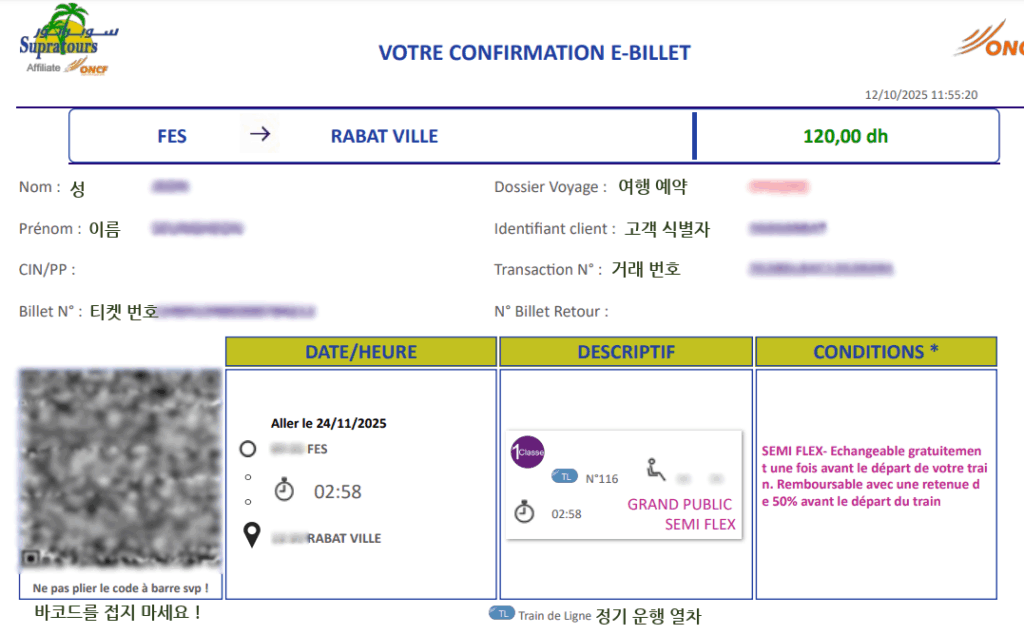Click the VOTRE CONFIRMATION E-BILLET title
Screen dimensions: 1024x635
click(x=534, y=53)
